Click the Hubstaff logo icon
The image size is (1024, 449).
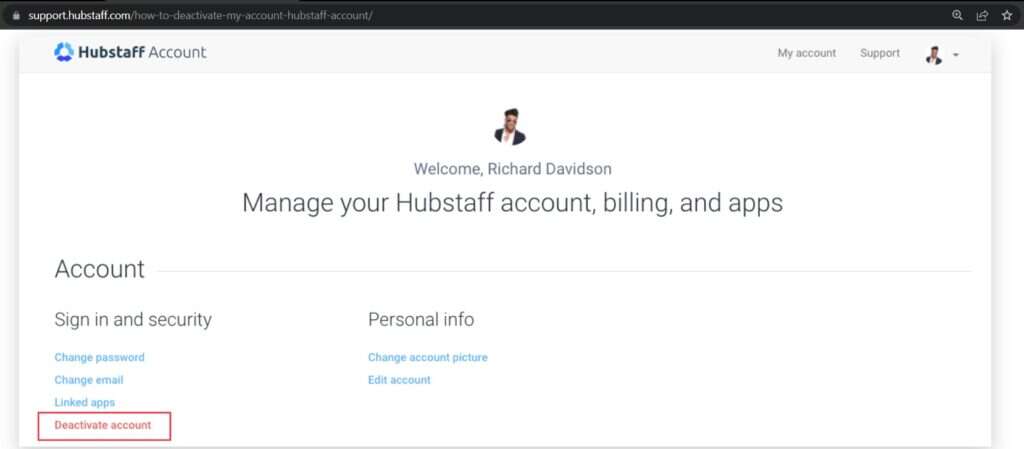64,52
